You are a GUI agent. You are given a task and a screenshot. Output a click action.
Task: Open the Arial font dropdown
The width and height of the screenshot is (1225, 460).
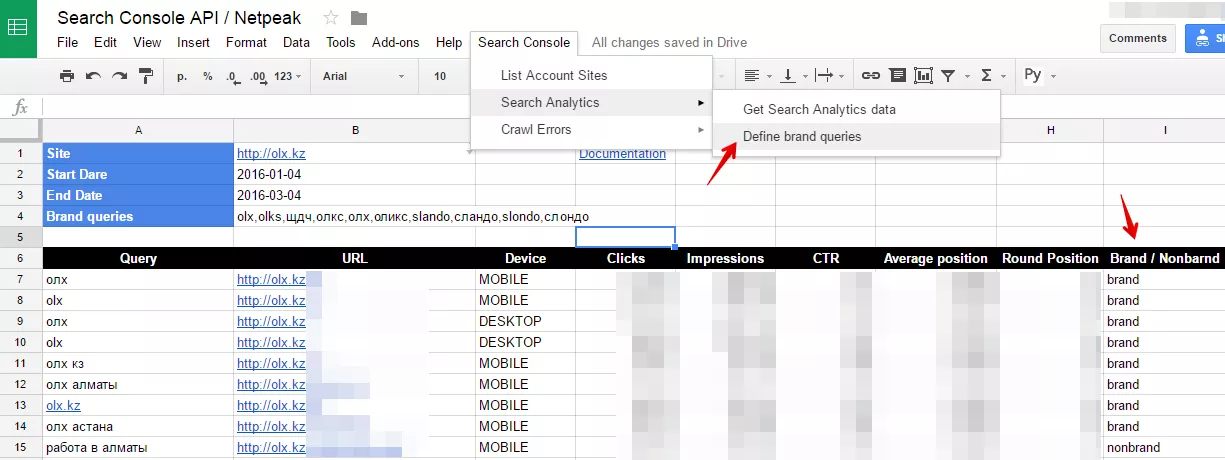click(x=364, y=76)
